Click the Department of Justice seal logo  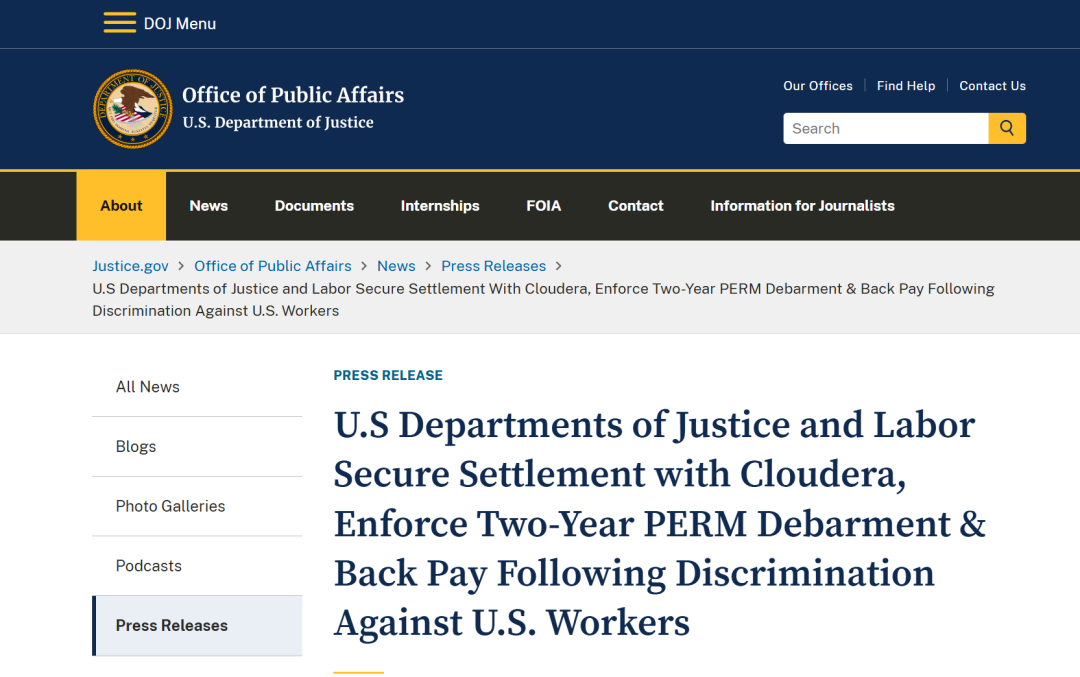tap(133, 109)
